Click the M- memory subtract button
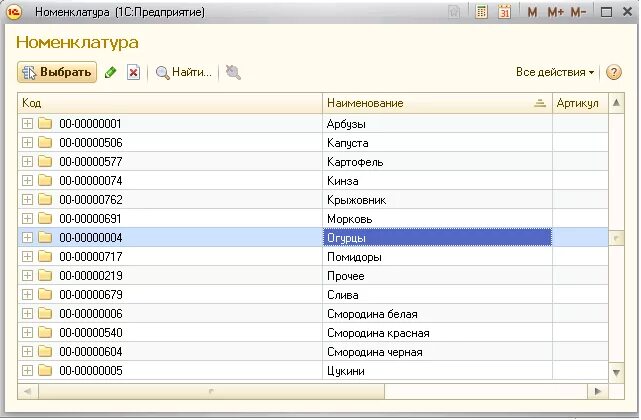This screenshot has width=641, height=420. click(x=578, y=12)
